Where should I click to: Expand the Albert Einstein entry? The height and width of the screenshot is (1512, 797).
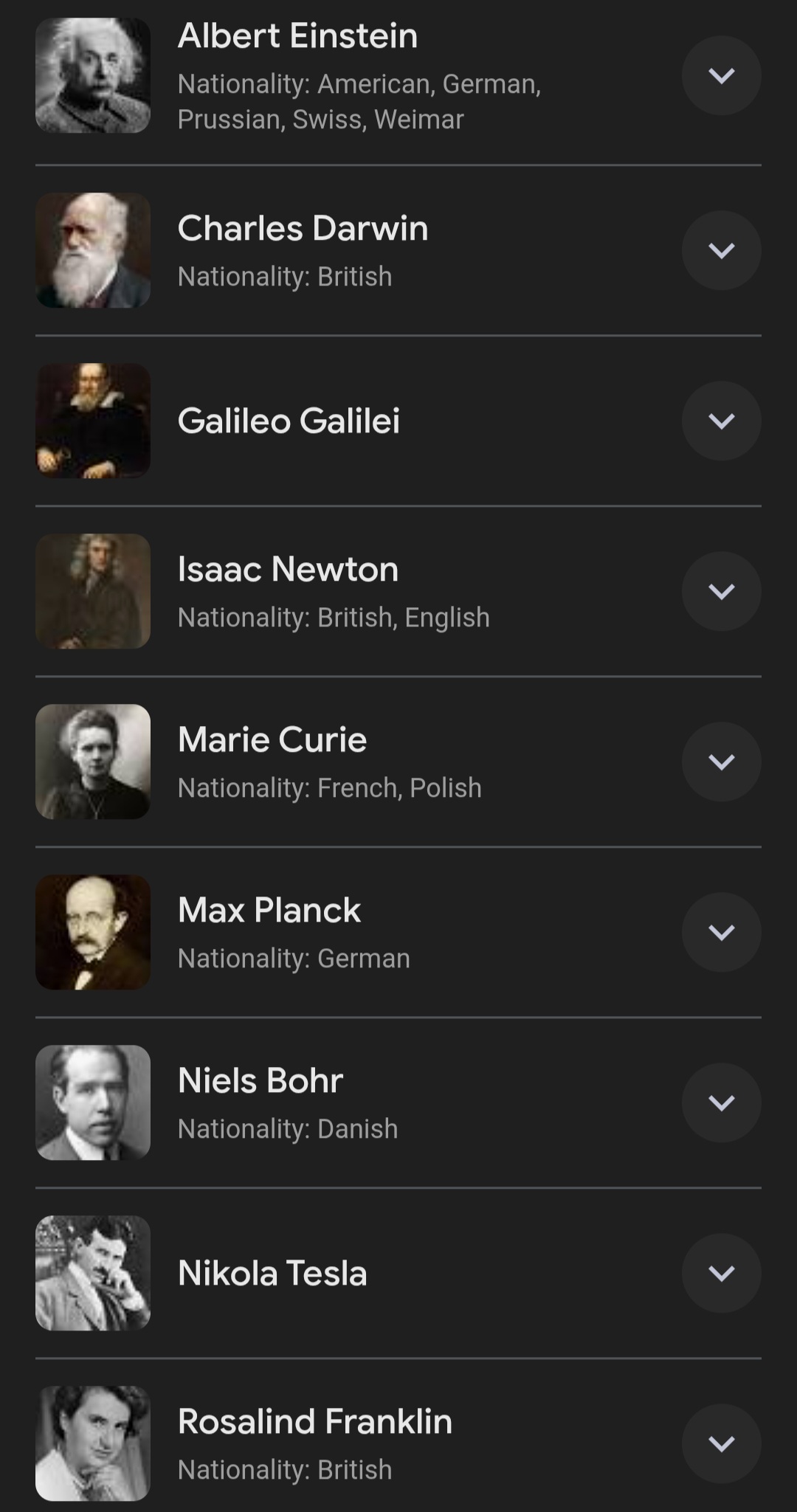(x=721, y=76)
